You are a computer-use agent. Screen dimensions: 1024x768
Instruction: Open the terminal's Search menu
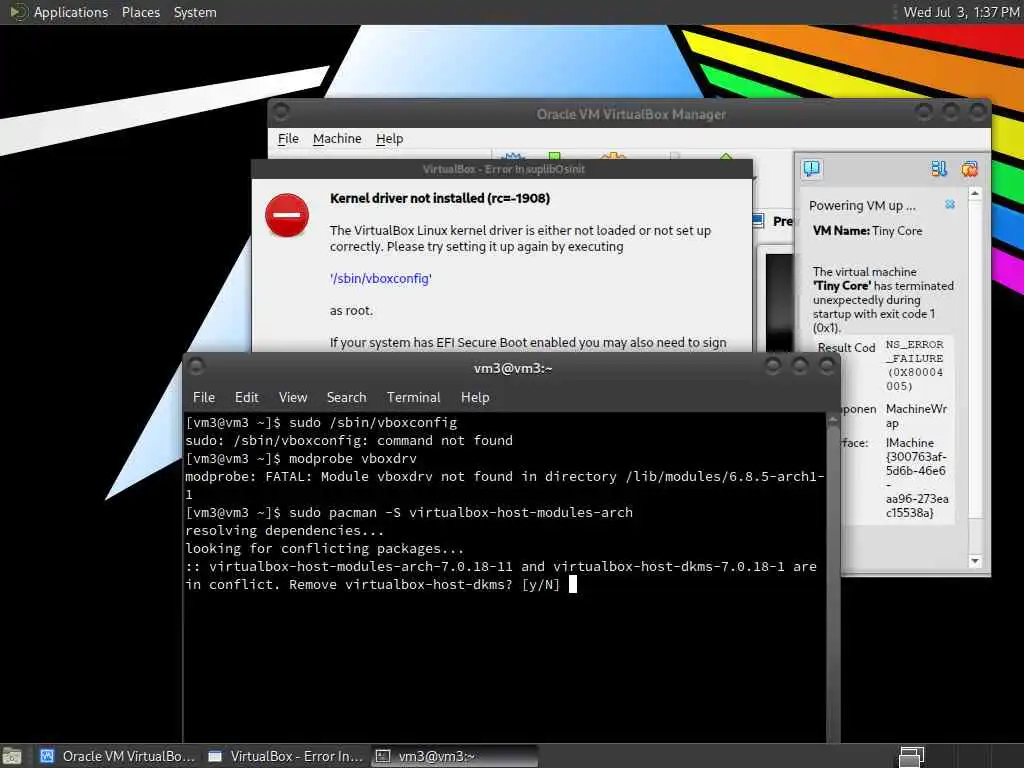(346, 397)
